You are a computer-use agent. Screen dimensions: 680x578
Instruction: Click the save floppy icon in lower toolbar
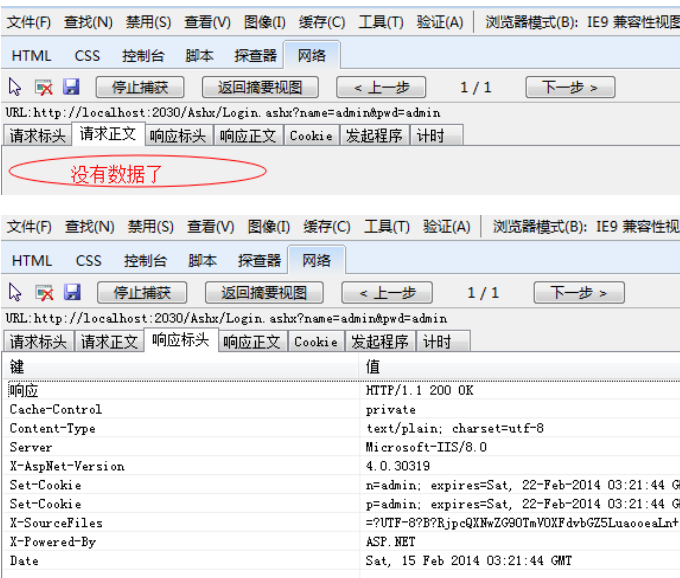point(72,292)
